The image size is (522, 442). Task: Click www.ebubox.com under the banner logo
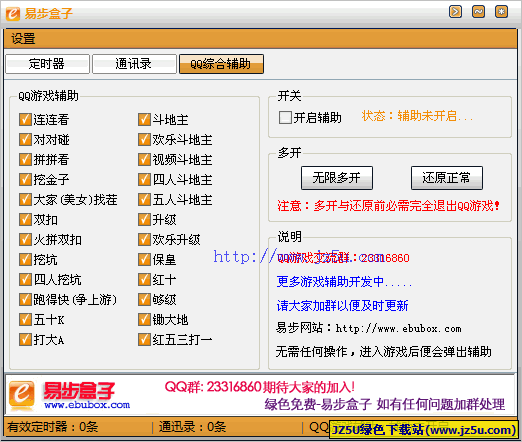(x=87, y=405)
